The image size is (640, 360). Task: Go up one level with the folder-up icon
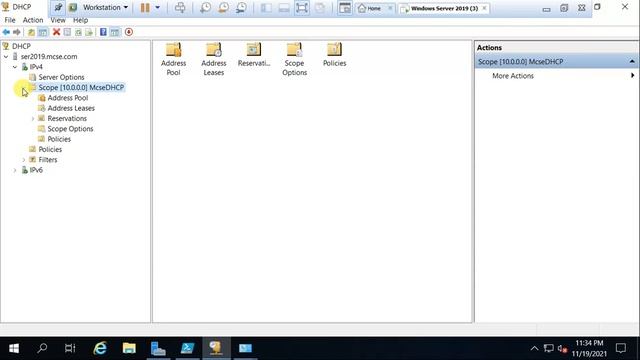pyautogui.click(x=31, y=32)
